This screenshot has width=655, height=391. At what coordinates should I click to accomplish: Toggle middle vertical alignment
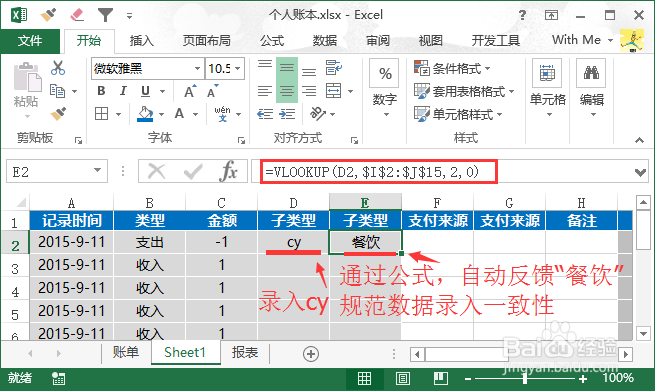pos(287,68)
